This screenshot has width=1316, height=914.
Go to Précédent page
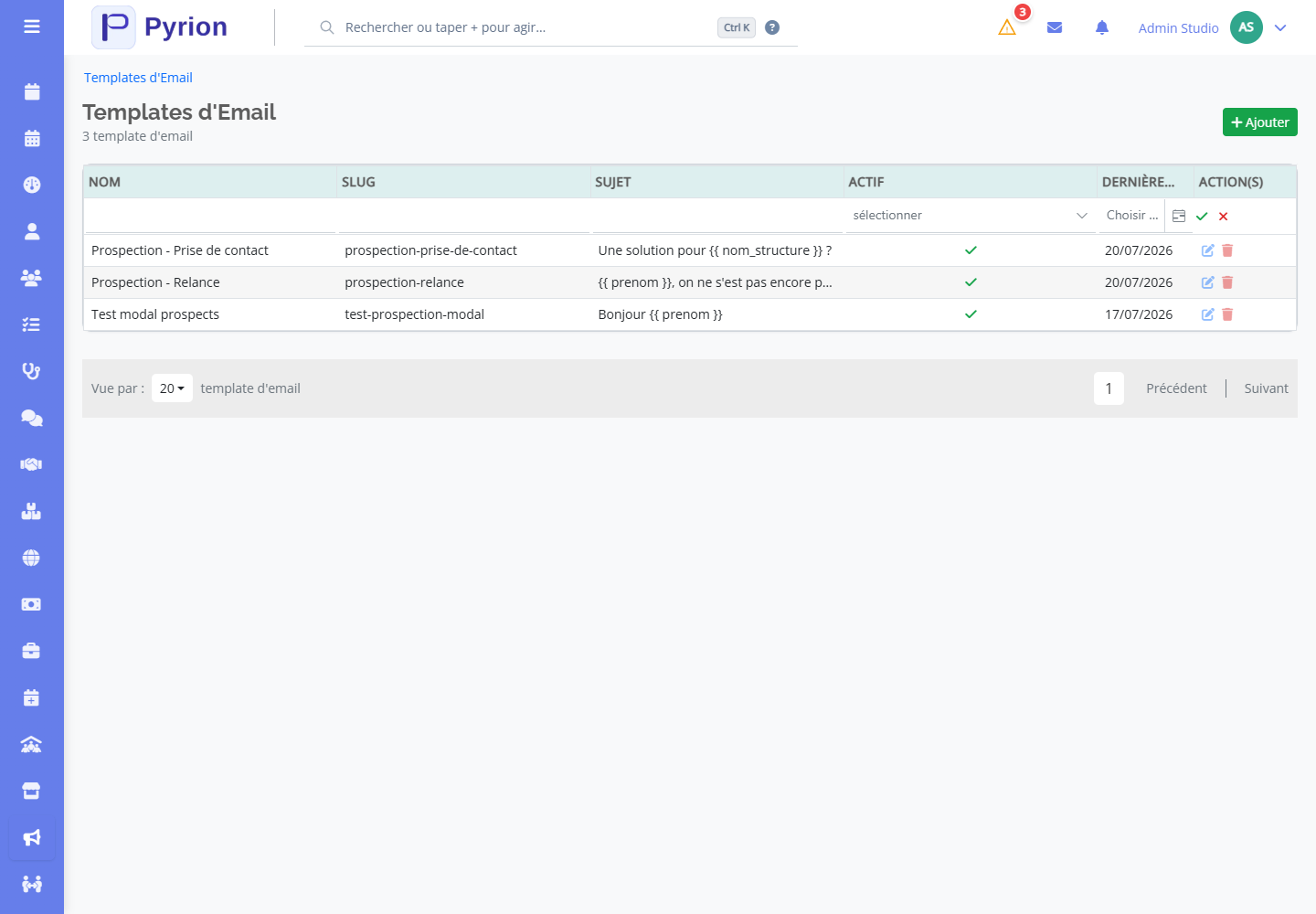(x=1176, y=388)
